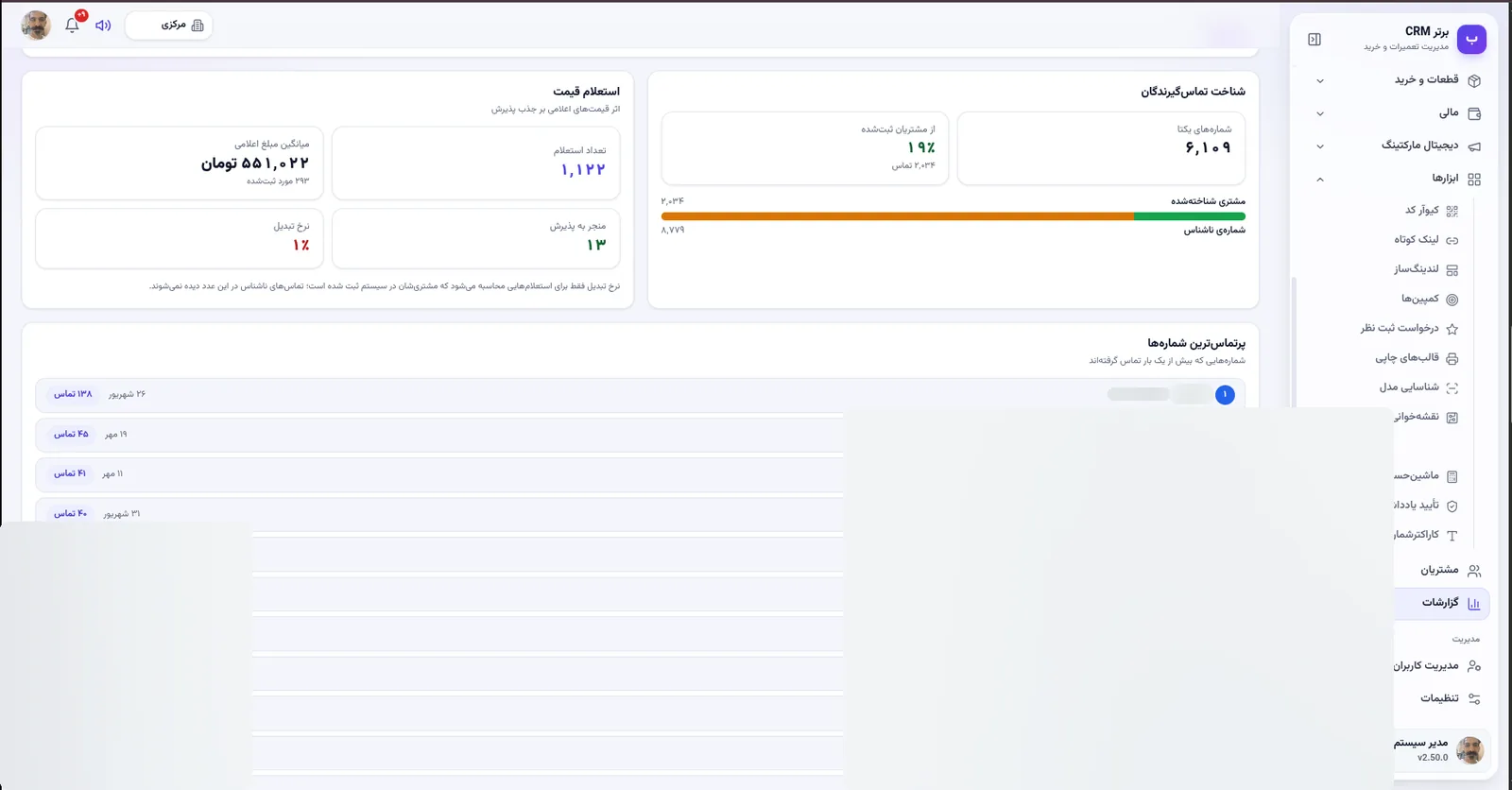The image size is (1512, 790).
Task: Click the calculator icon in the sidebar
Action: pyautogui.click(x=1452, y=476)
